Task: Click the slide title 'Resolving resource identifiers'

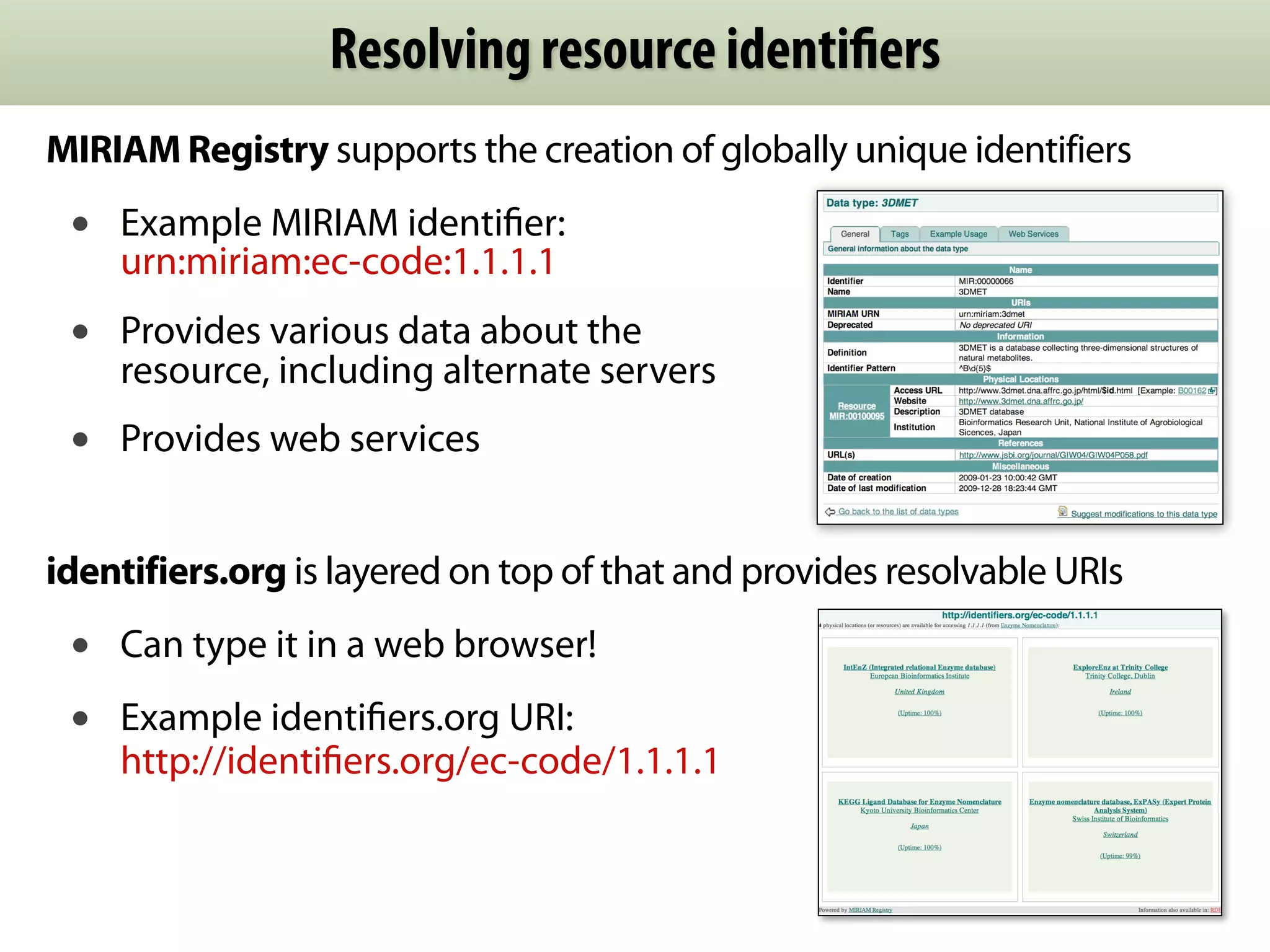Action: tap(635, 51)
